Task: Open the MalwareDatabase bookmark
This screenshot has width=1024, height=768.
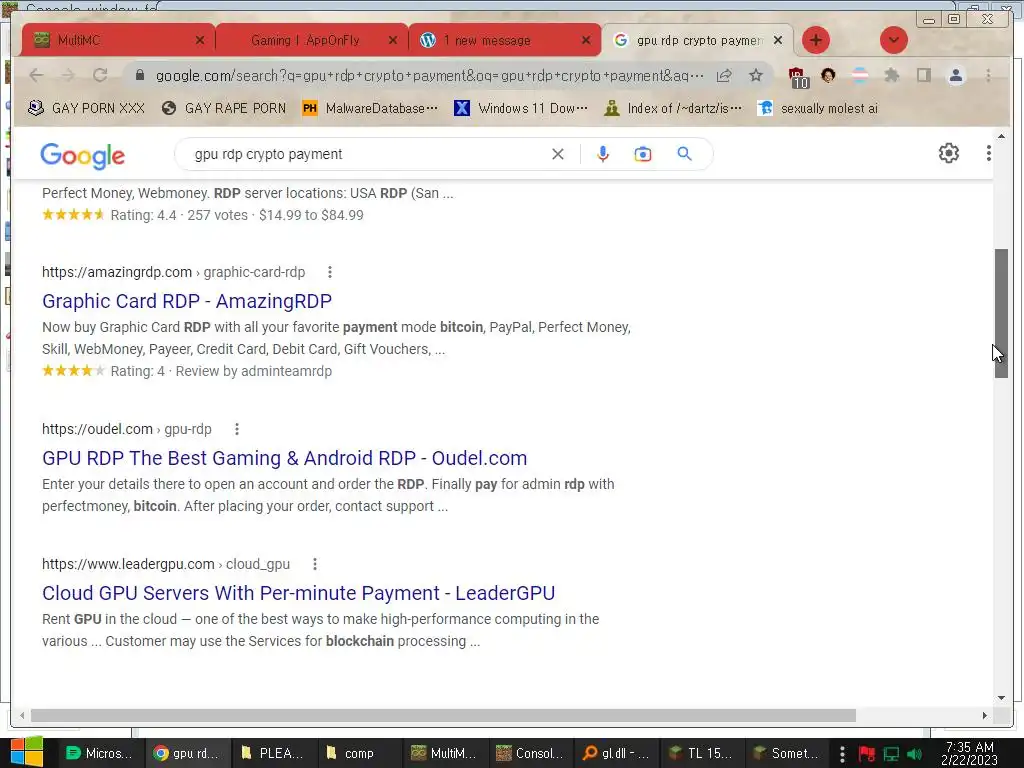Action: pyautogui.click(x=370, y=108)
